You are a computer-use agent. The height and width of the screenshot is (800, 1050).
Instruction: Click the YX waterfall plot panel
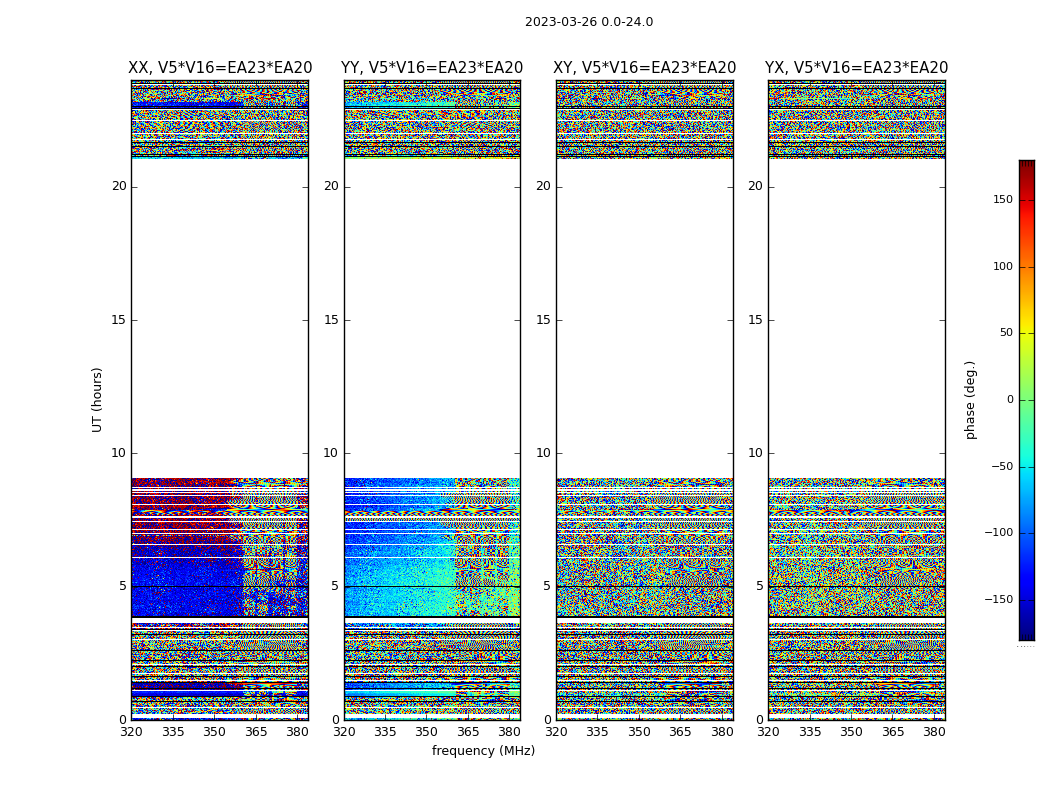[x=856, y=400]
